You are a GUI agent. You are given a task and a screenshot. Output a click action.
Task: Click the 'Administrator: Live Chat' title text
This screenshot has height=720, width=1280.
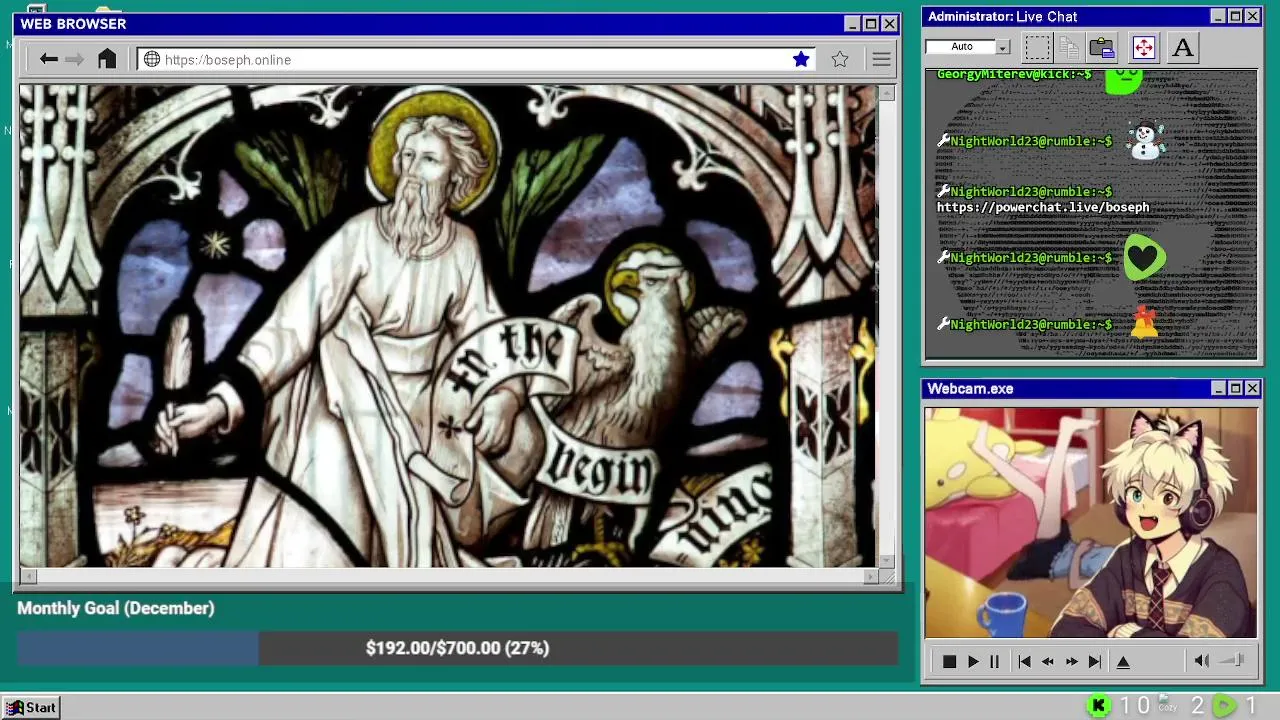[x=1002, y=16]
